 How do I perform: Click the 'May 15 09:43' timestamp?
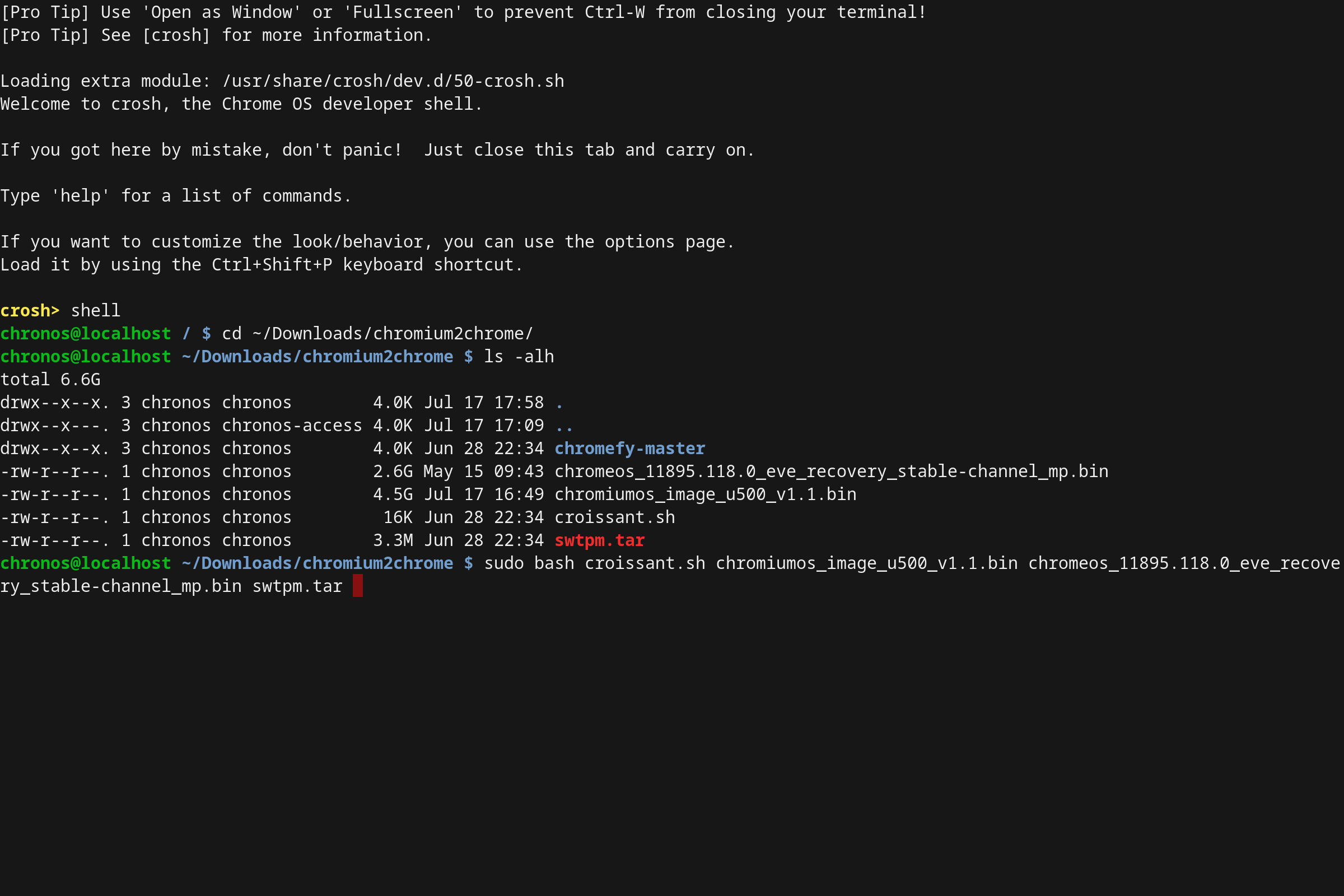coord(483,472)
